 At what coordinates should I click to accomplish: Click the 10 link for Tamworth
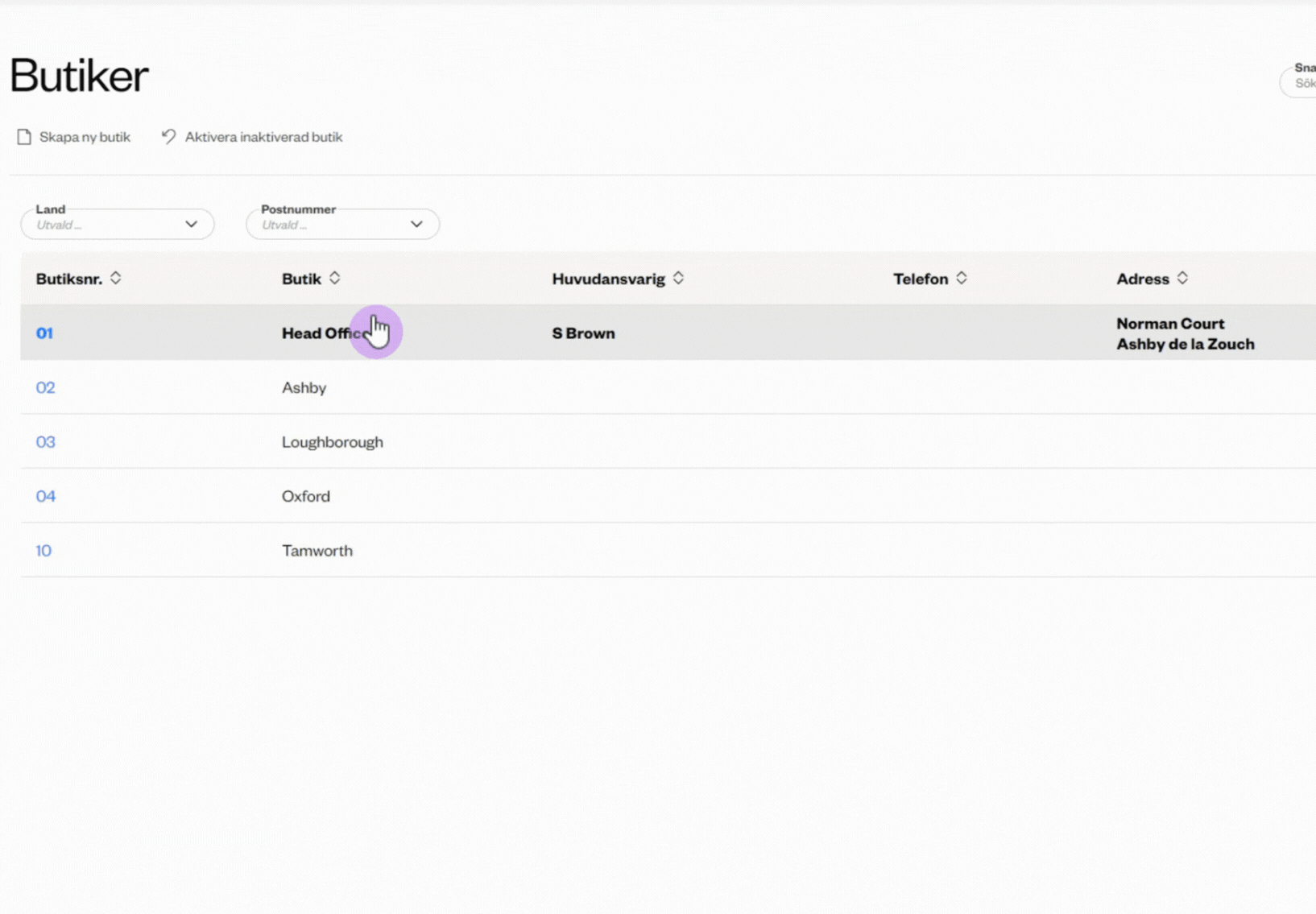pyautogui.click(x=43, y=550)
